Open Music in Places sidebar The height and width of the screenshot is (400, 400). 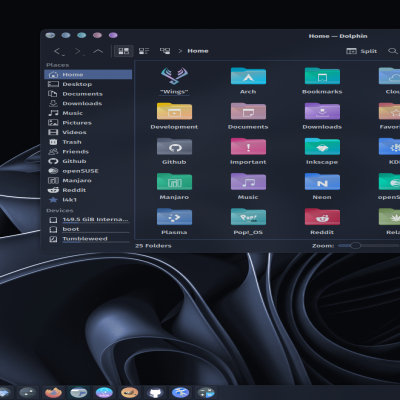tap(88, 113)
